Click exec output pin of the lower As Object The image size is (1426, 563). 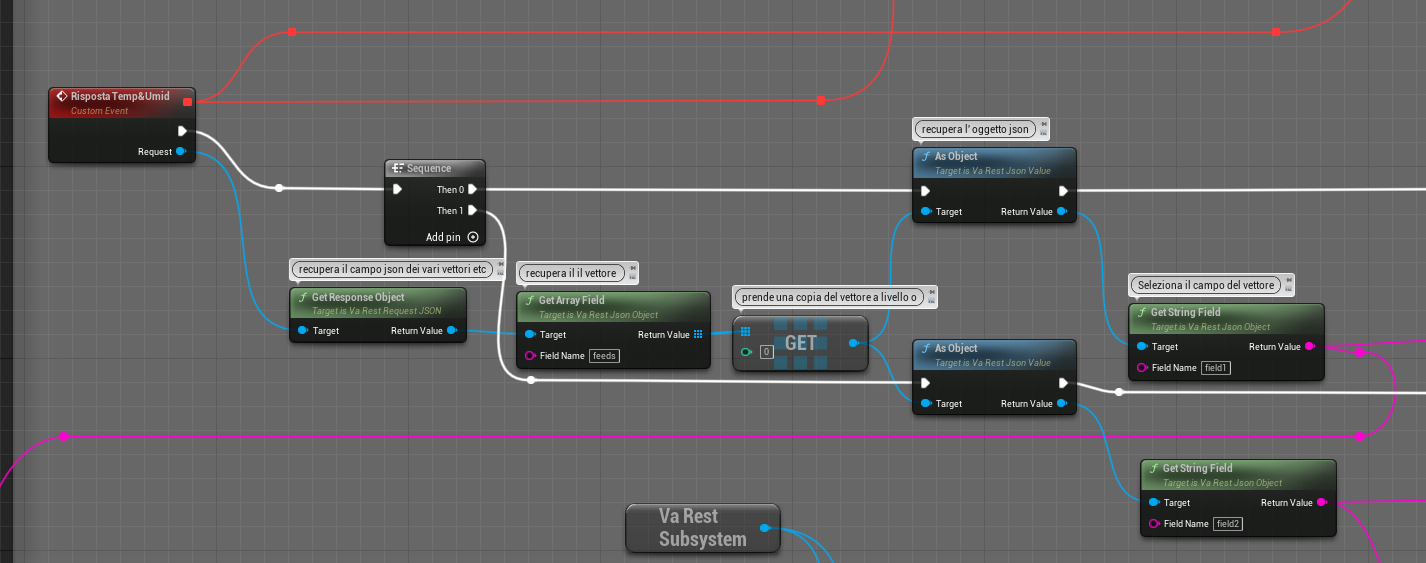(1064, 382)
